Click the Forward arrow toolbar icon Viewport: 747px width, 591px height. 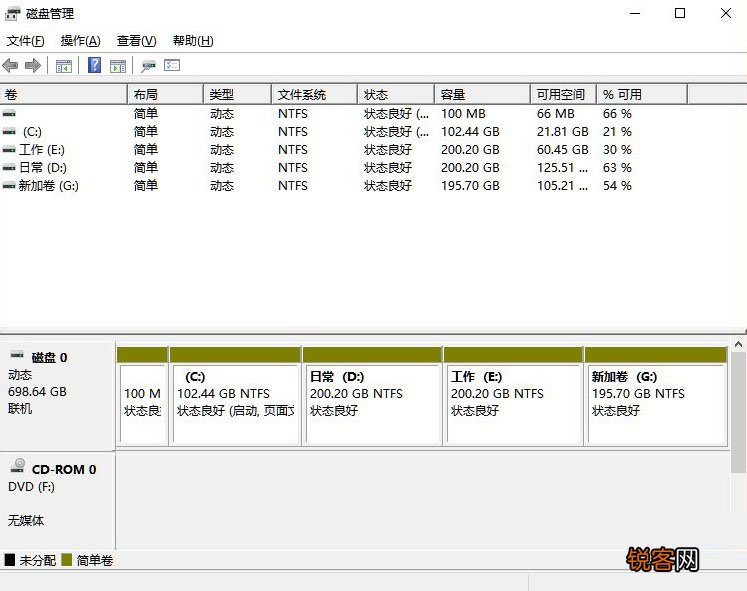(x=32, y=65)
